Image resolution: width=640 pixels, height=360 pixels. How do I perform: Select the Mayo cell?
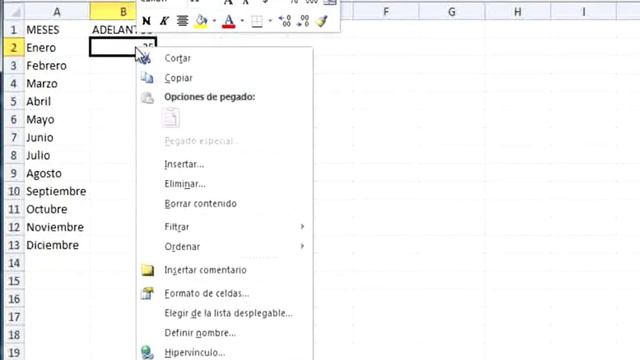click(57, 120)
